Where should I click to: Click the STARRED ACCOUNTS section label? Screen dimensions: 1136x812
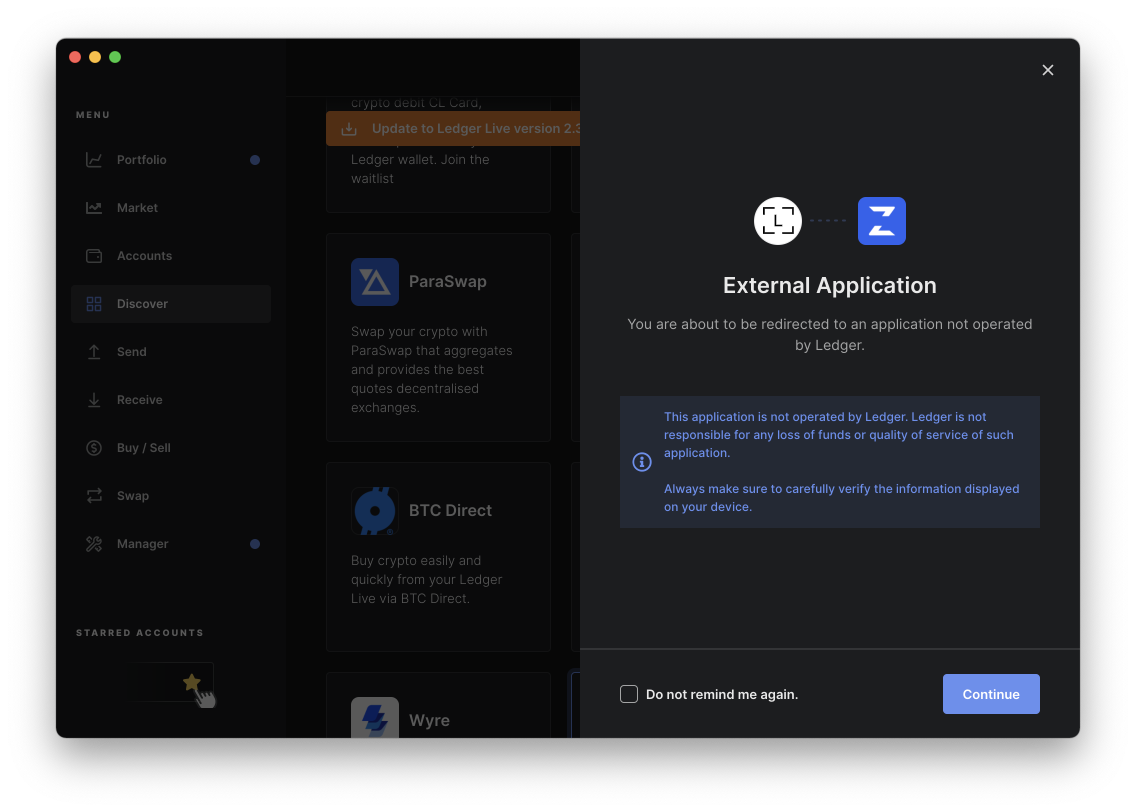(x=140, y=632)
